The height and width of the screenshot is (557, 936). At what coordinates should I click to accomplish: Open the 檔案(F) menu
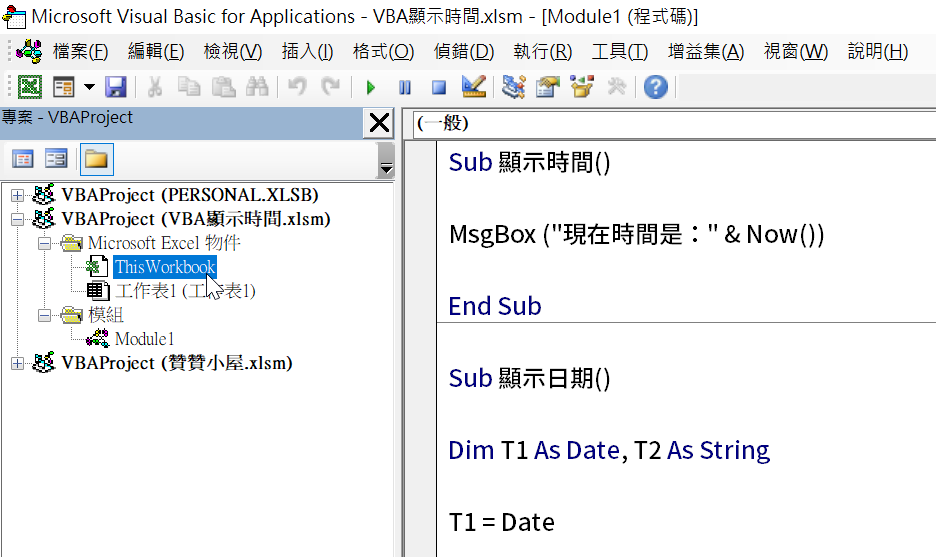pyautogui.click(x=81, y=52)
